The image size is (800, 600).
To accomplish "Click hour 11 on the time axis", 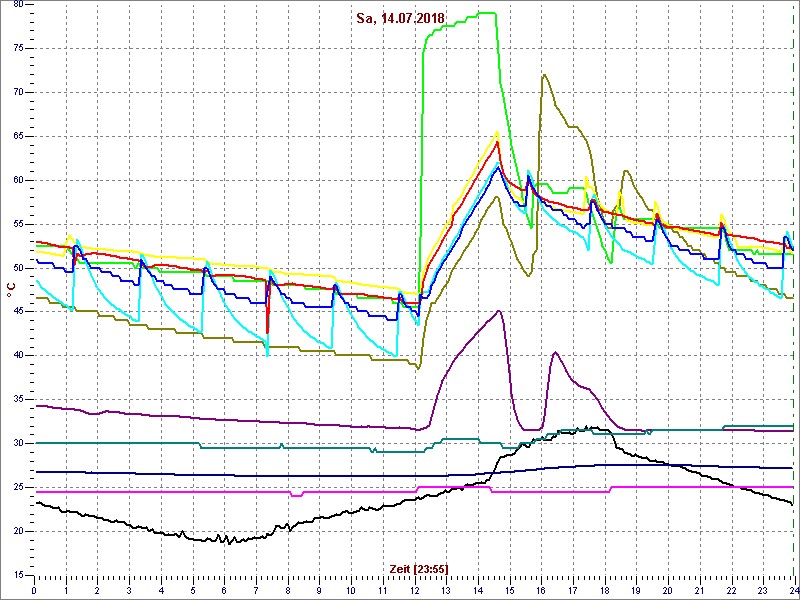I will 383,589.
